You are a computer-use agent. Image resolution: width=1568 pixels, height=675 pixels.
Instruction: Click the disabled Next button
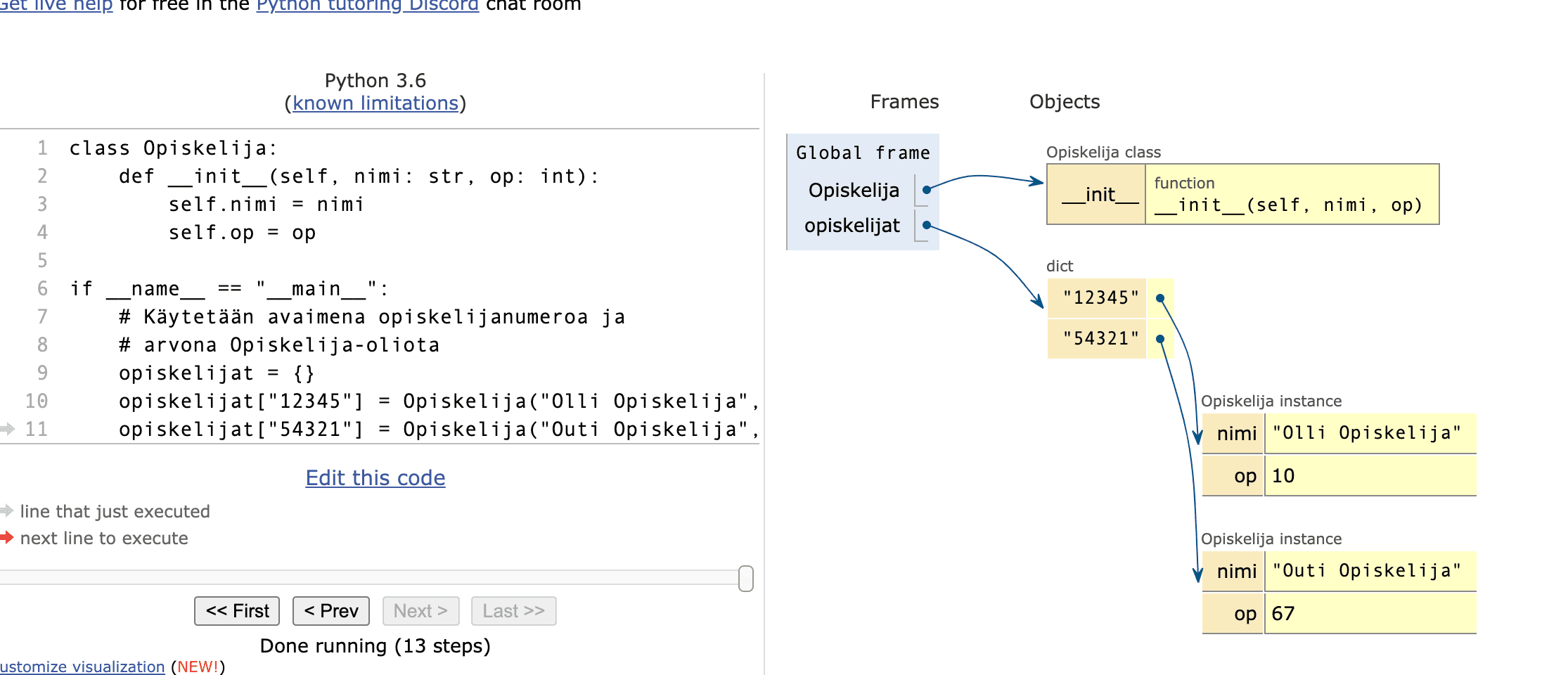click(420, 611)
